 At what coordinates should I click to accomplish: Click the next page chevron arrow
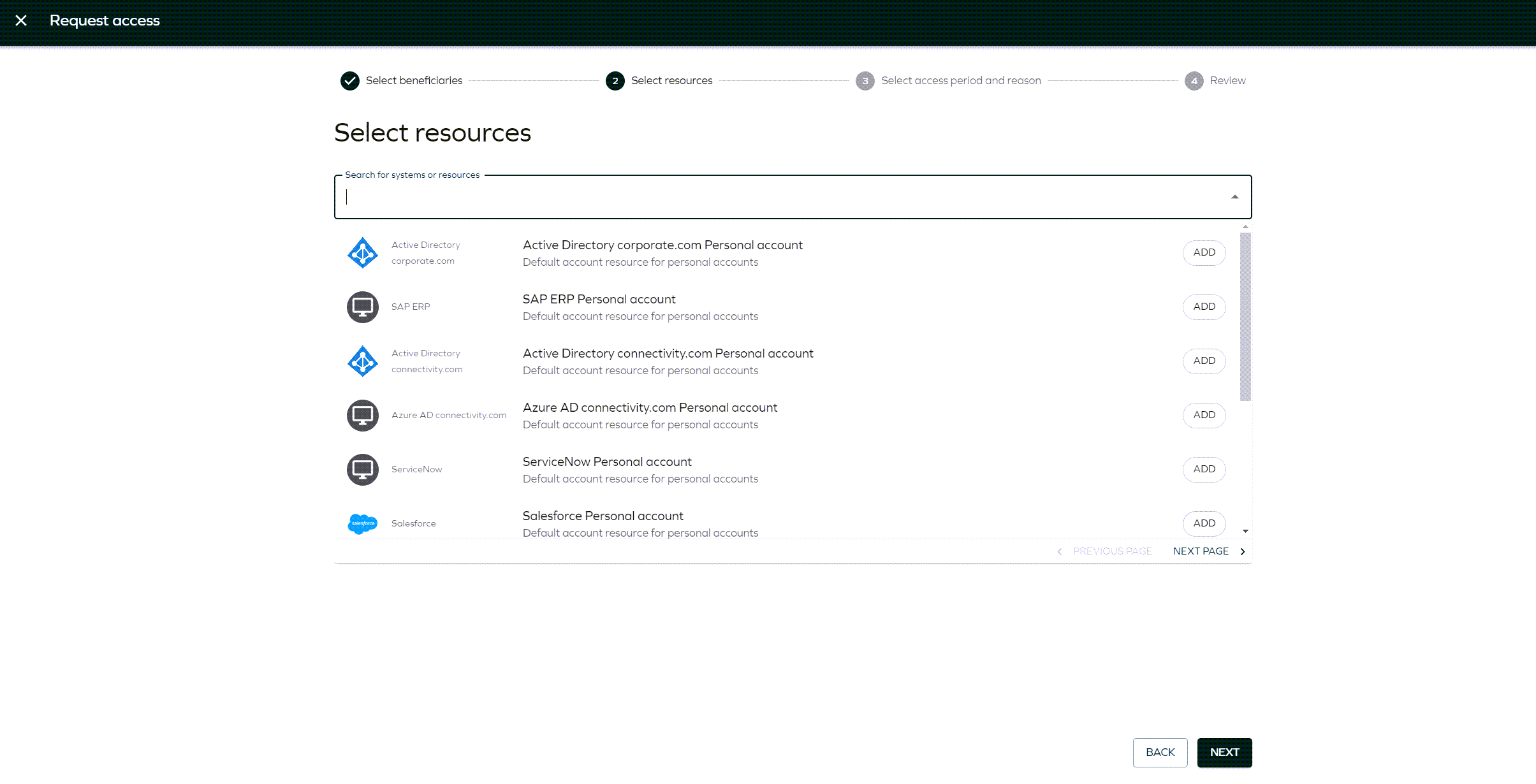tap(1242, 552)
